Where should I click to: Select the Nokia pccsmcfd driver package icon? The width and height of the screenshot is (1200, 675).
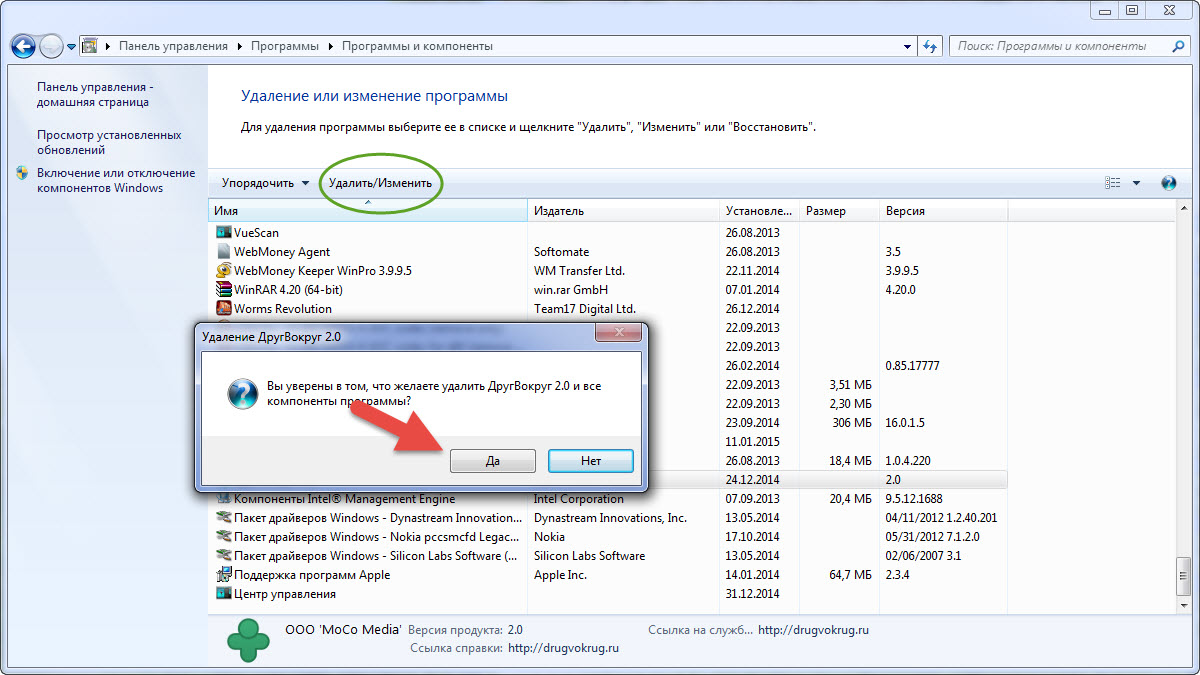click(224, 536)
